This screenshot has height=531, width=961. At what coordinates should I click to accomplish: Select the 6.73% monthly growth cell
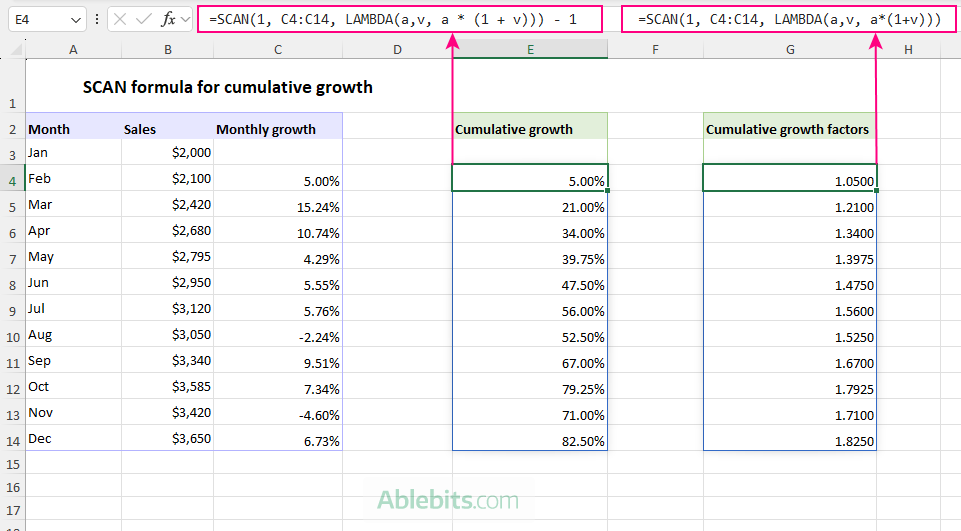click(x=278, y=438)
